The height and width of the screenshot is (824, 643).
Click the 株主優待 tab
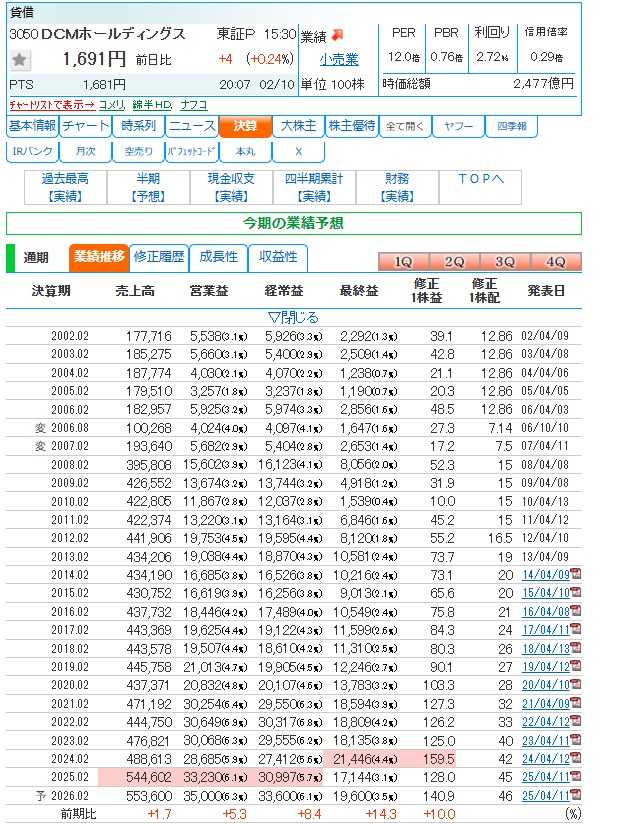click(351, 127)
